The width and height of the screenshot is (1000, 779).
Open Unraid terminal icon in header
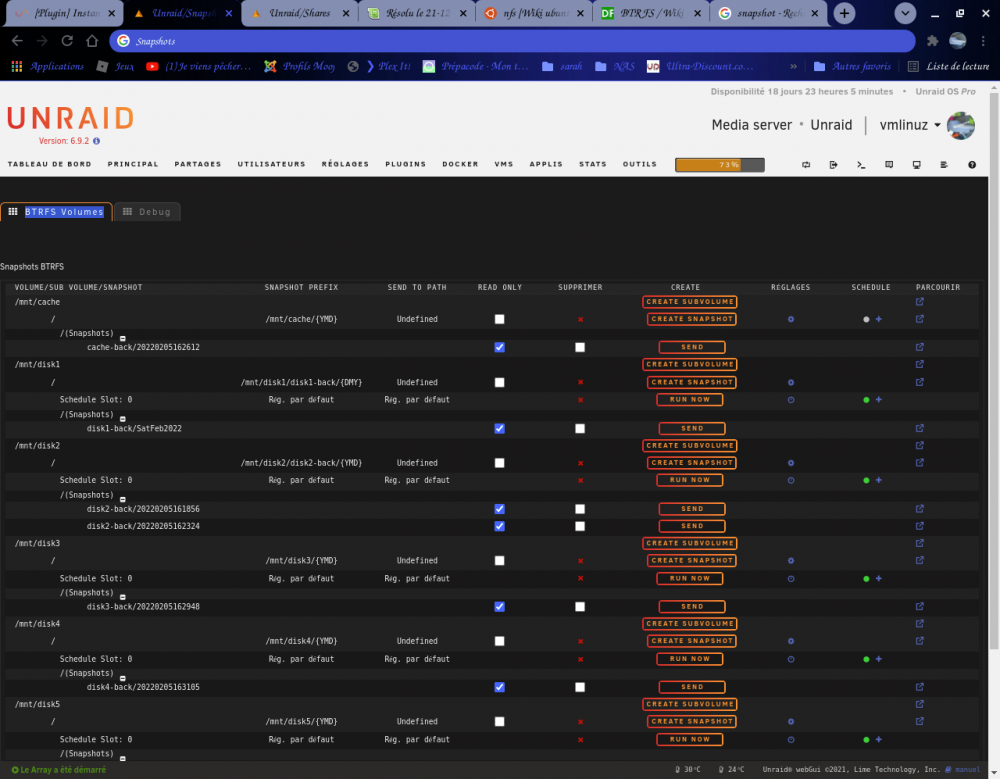861,165
